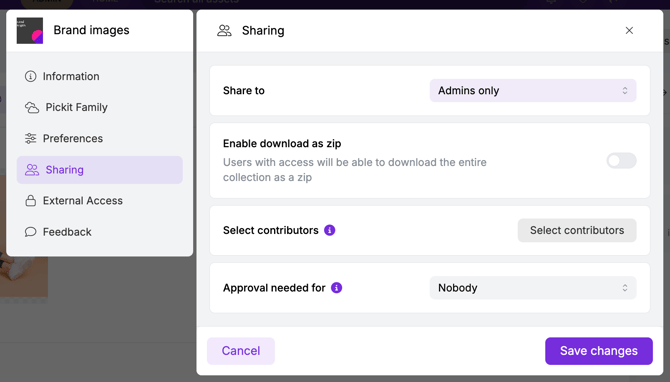Screen dimensions: 670x382
Task: Click info icon next to Approval needed for
Action: (337, 288)
